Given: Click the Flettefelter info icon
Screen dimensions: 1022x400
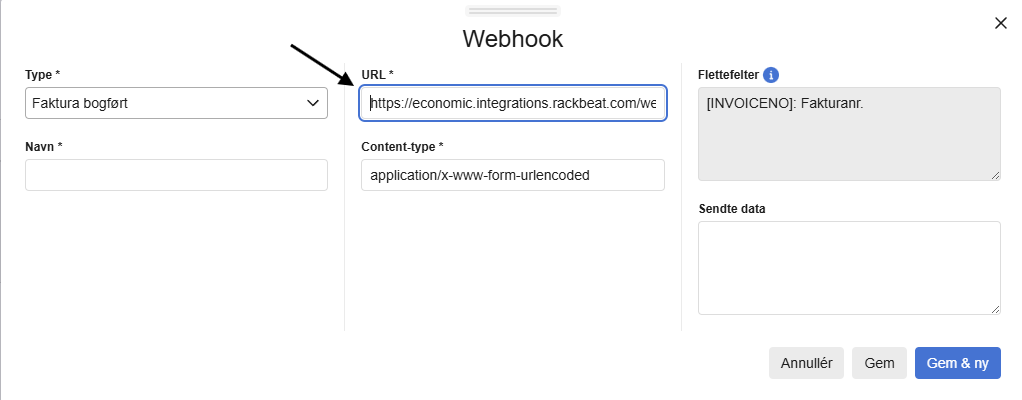Looking at the screenshot, I should (771, 75).
